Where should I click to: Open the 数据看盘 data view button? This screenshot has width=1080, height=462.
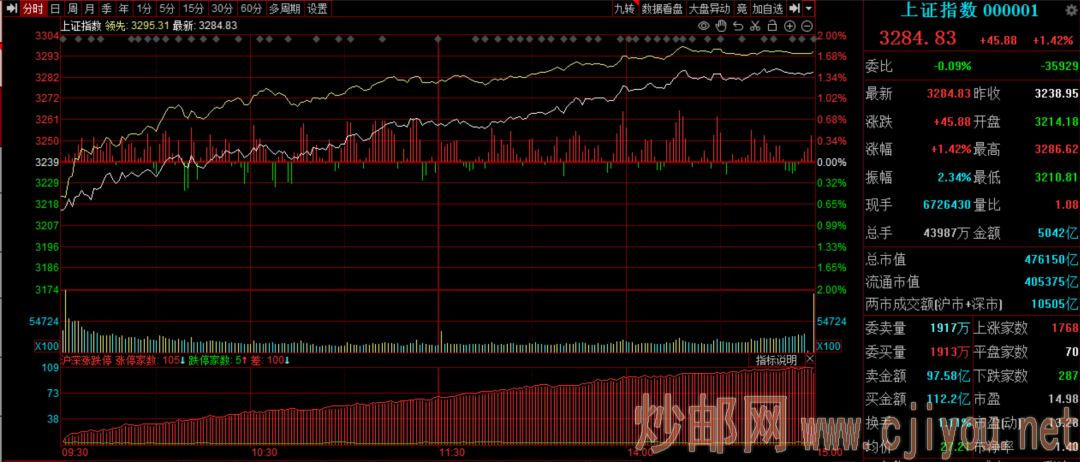662,8
